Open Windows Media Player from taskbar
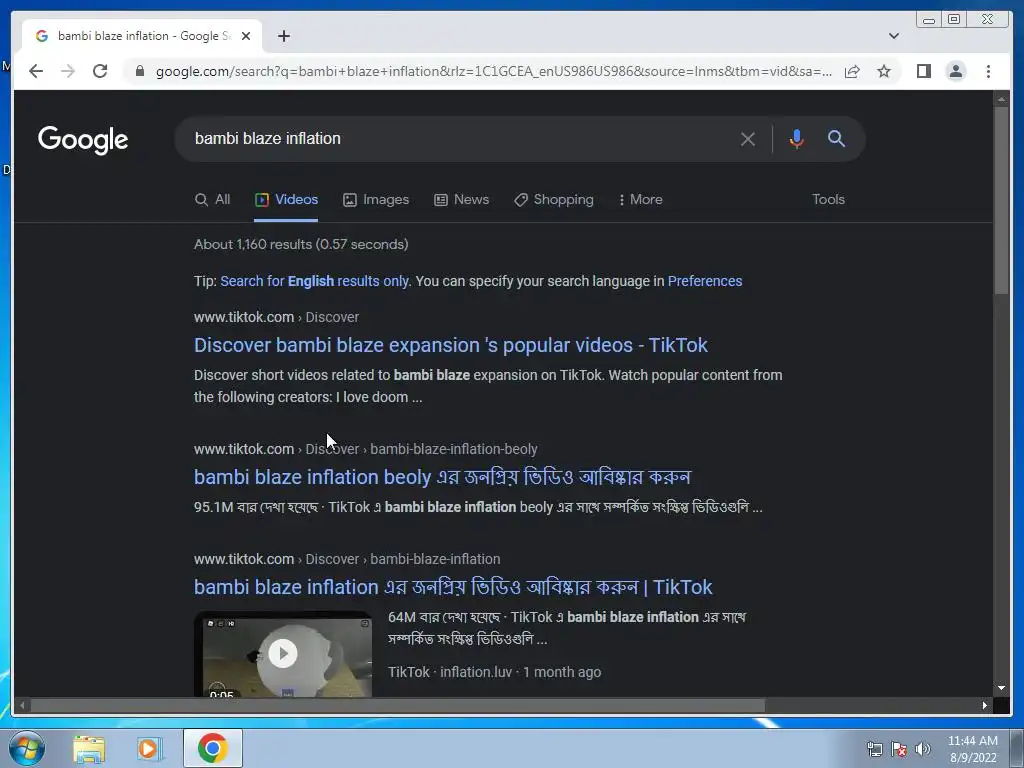The height and width of the screenshot is (768, 1024). 149,748
